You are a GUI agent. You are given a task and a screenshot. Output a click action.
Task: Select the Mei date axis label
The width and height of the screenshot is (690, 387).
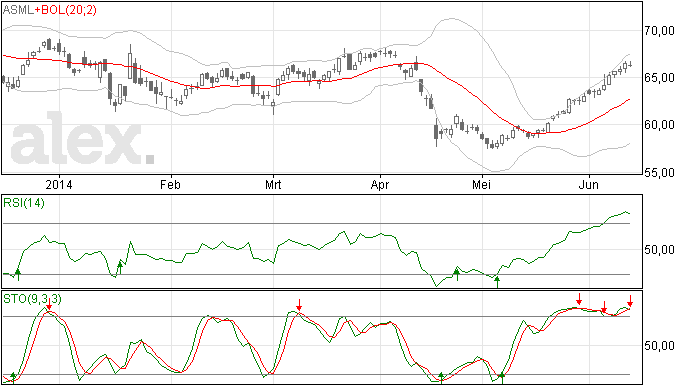(x=481, y=185)
